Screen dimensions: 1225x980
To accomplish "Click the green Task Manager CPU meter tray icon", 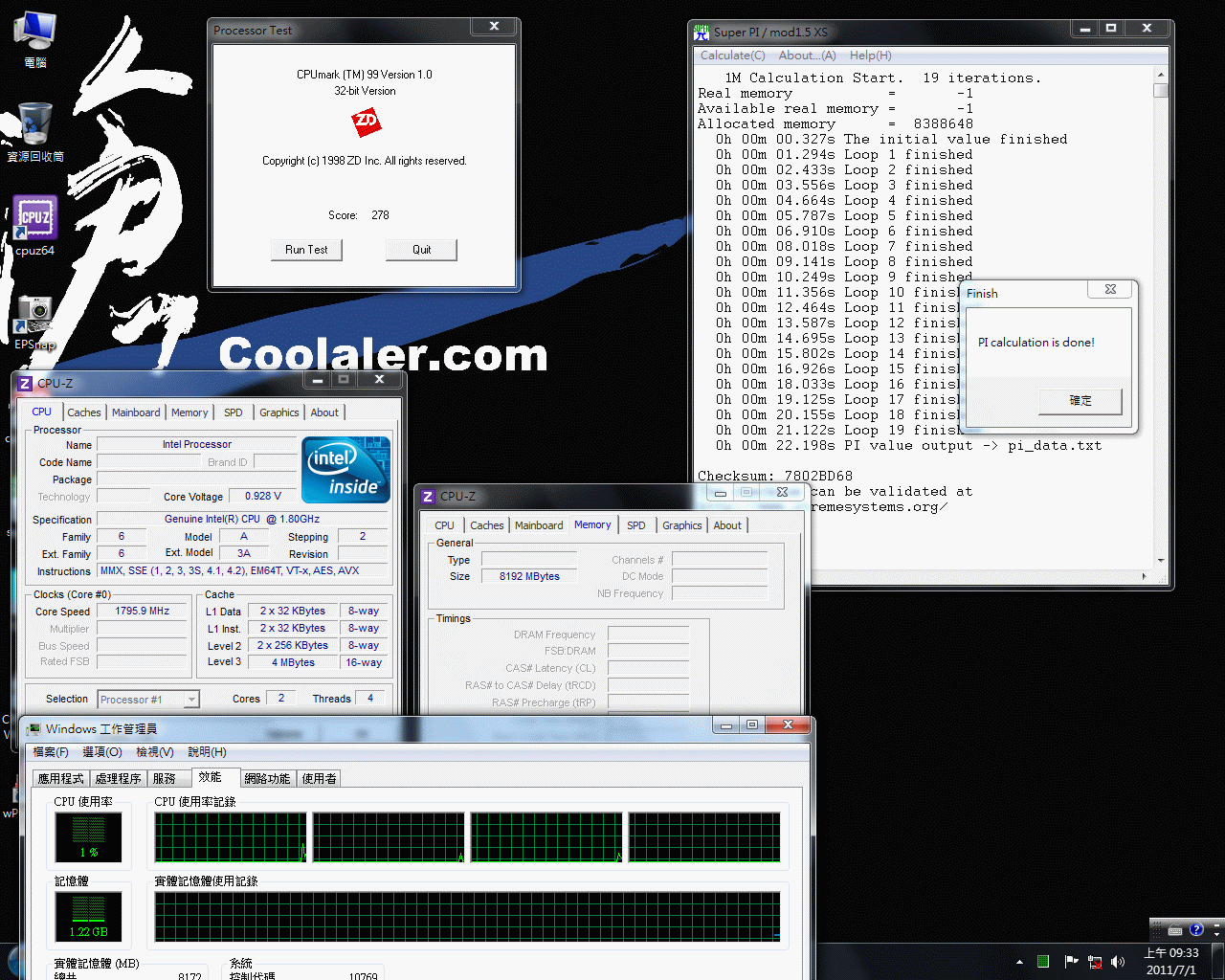I will coord(1043,961).
